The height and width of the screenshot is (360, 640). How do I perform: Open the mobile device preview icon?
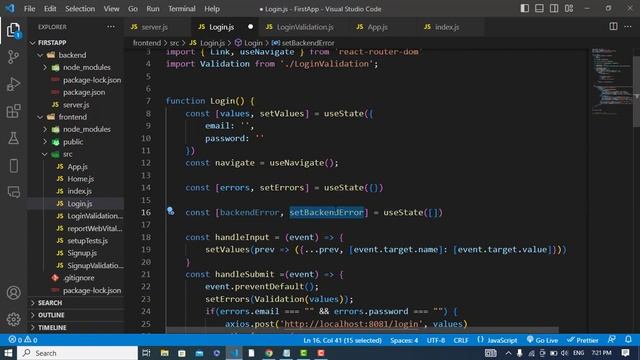[13, 166]
